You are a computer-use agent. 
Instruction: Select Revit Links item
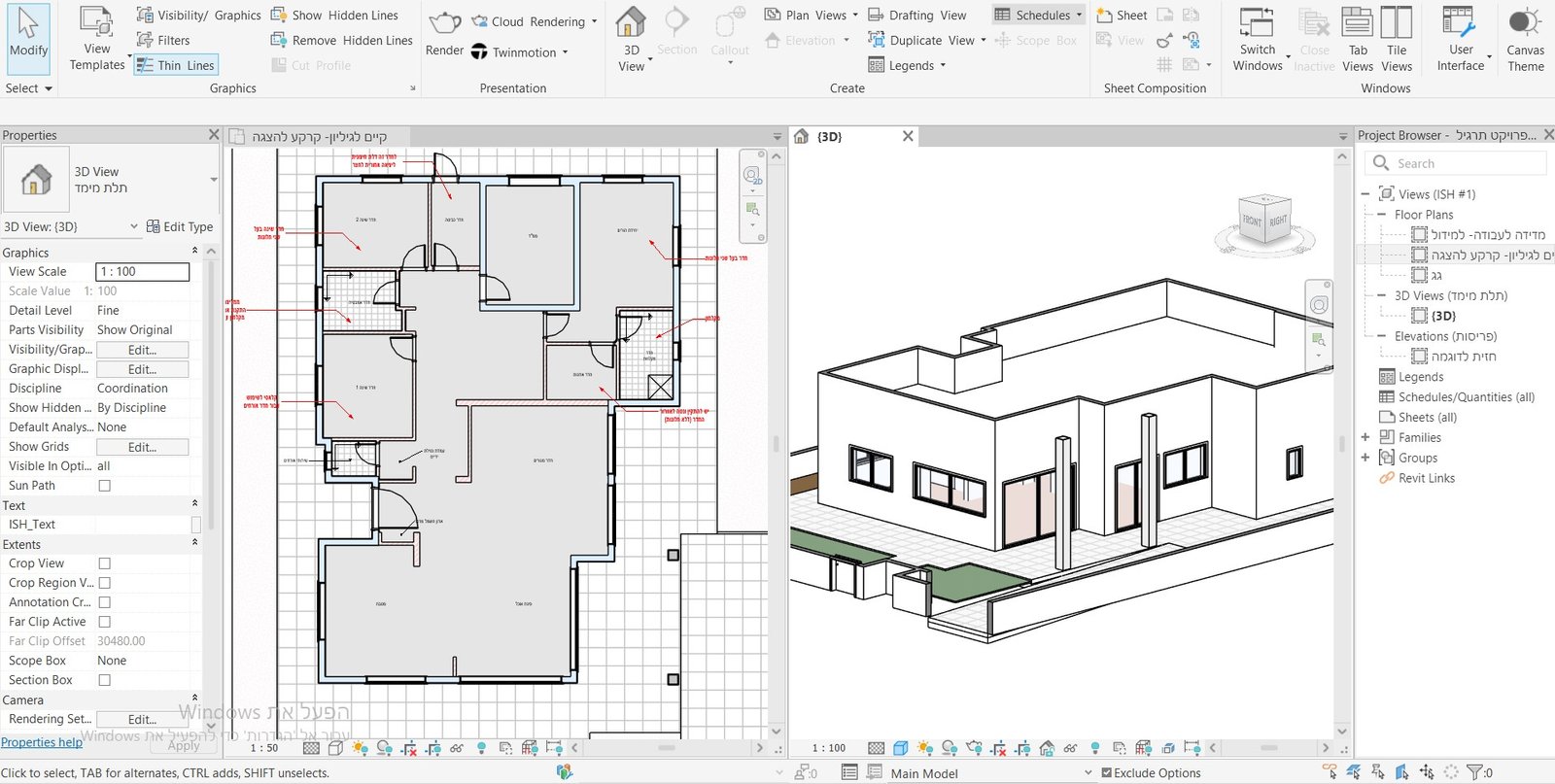coord(1426,478)
